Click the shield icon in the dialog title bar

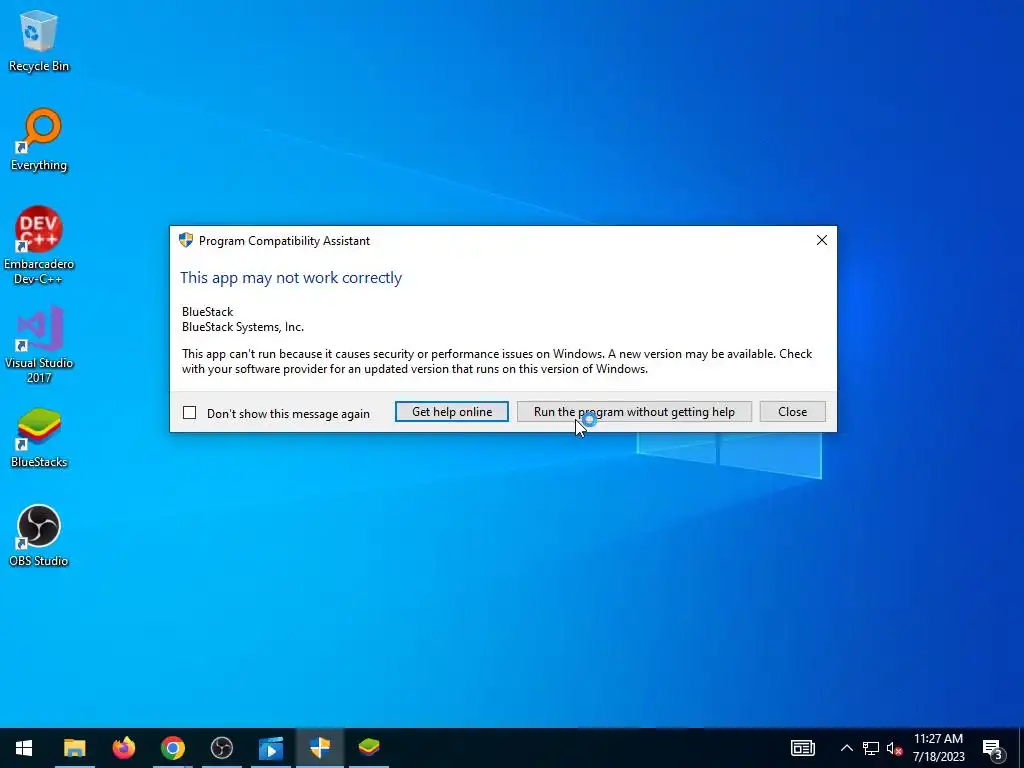[186, 240]
